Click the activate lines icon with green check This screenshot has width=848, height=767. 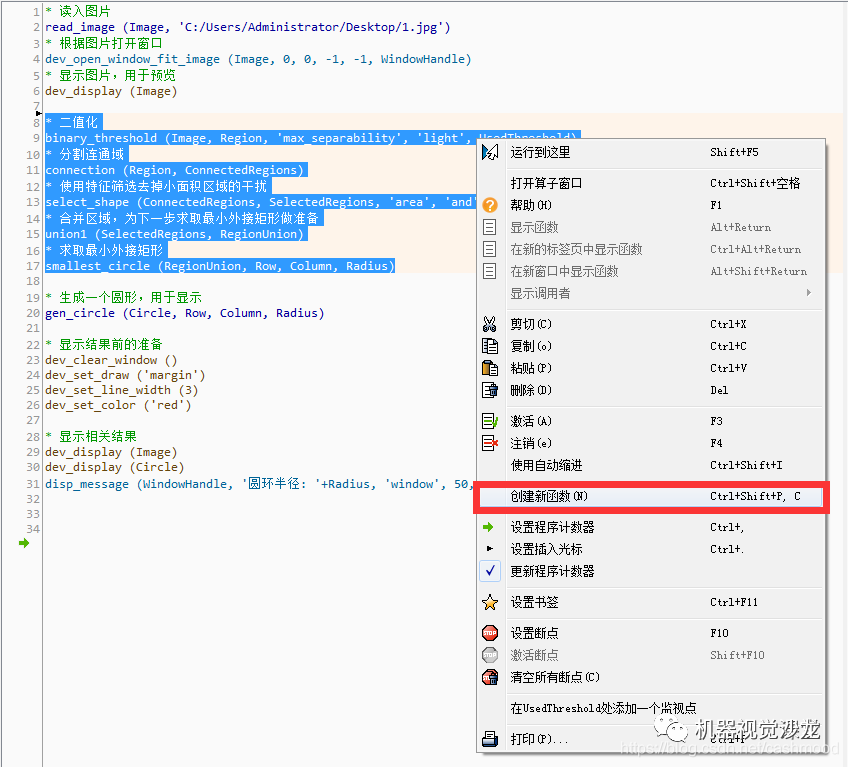[490, 421]
